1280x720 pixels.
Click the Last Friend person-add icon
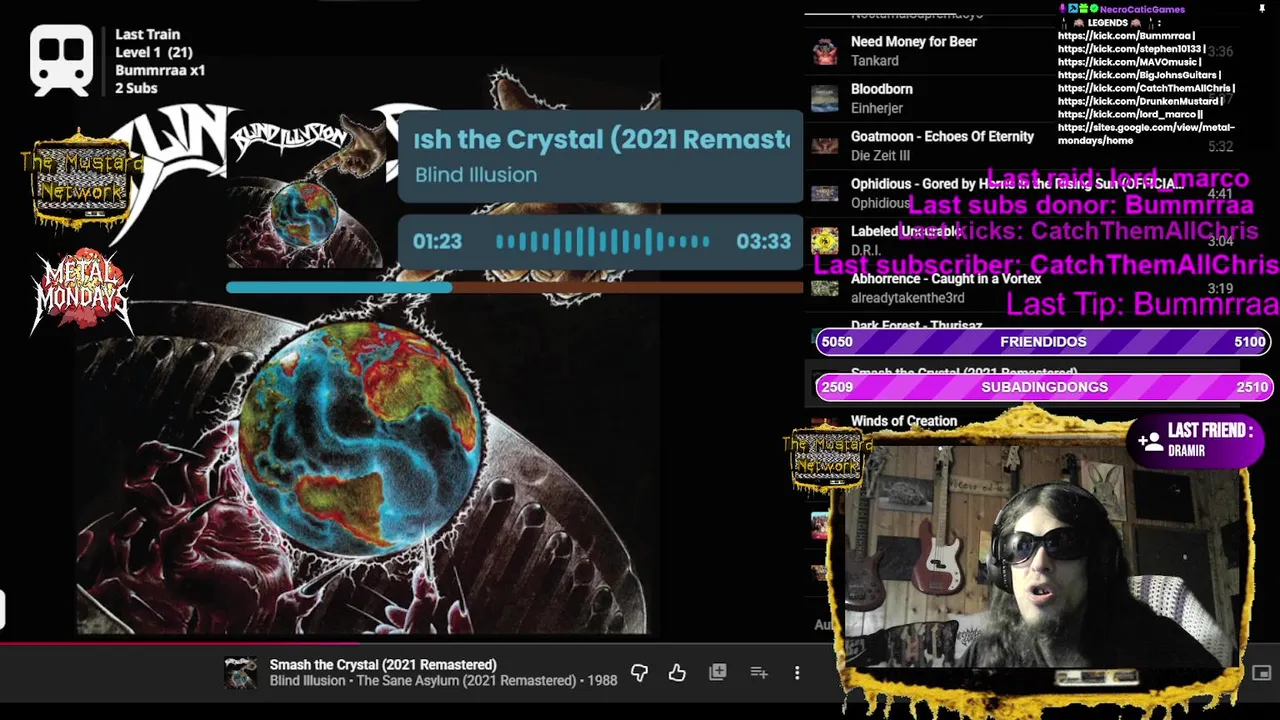1150,441
